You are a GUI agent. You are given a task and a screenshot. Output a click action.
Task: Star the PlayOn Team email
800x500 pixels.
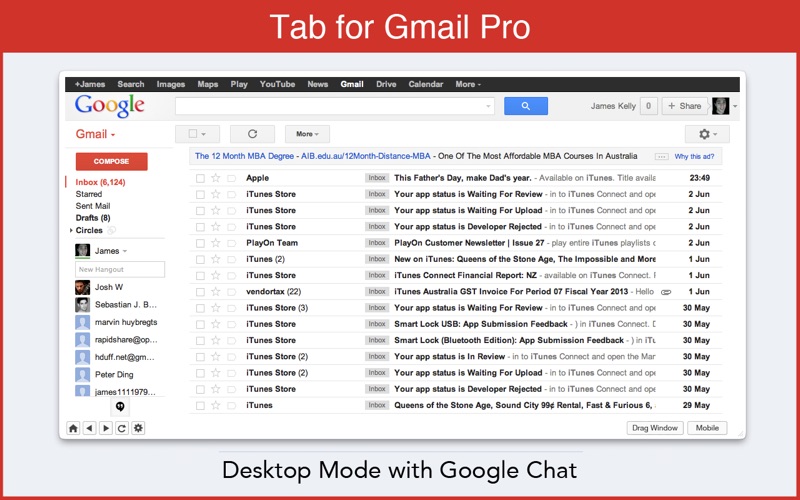(x=215, y=243)
